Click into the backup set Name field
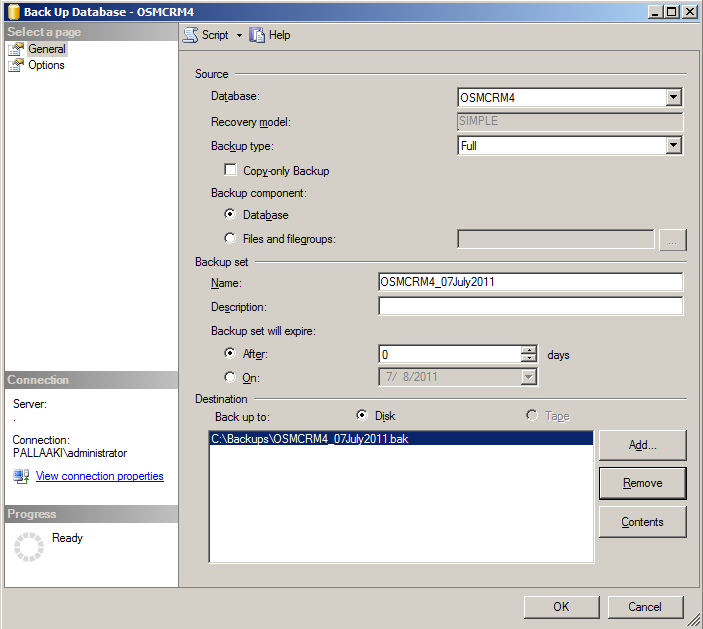The height and width of the screenshot is (629, 703). point(530,282)
